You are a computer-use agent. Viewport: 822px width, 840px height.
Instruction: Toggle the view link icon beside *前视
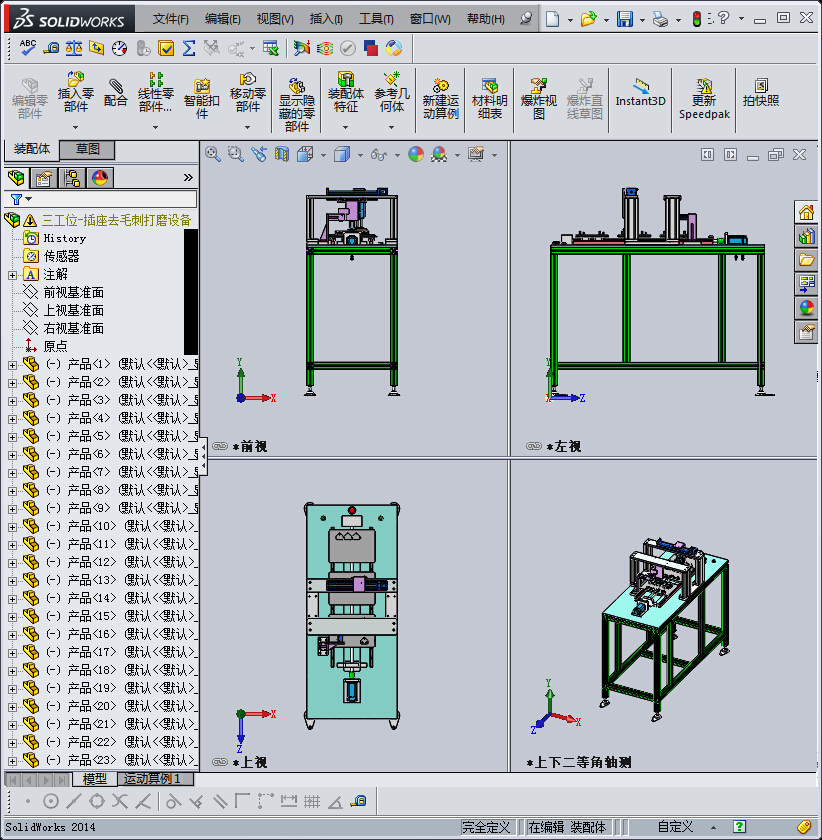[x=220, y=446]
